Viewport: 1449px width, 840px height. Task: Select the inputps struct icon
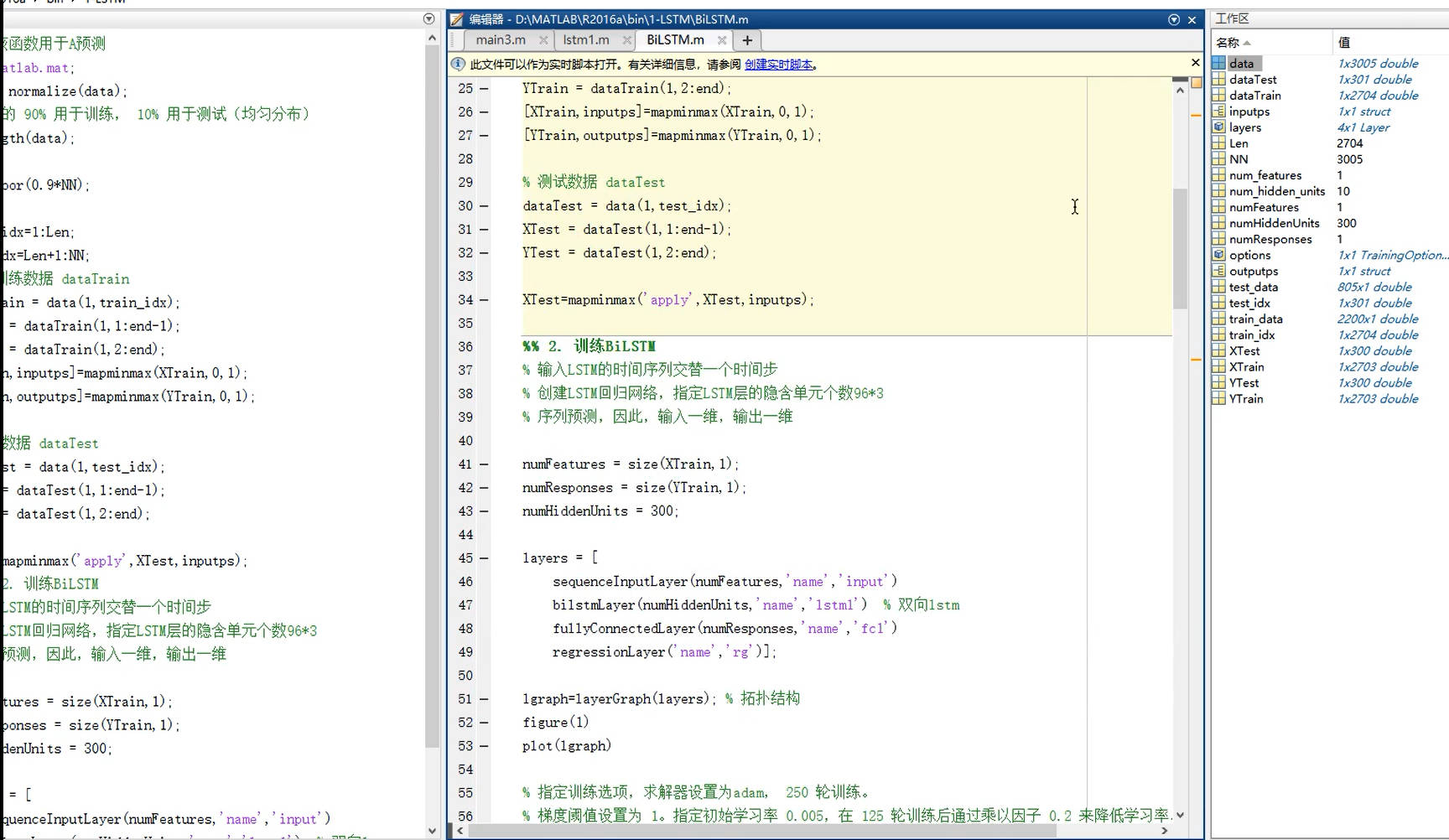[1218, 111]
